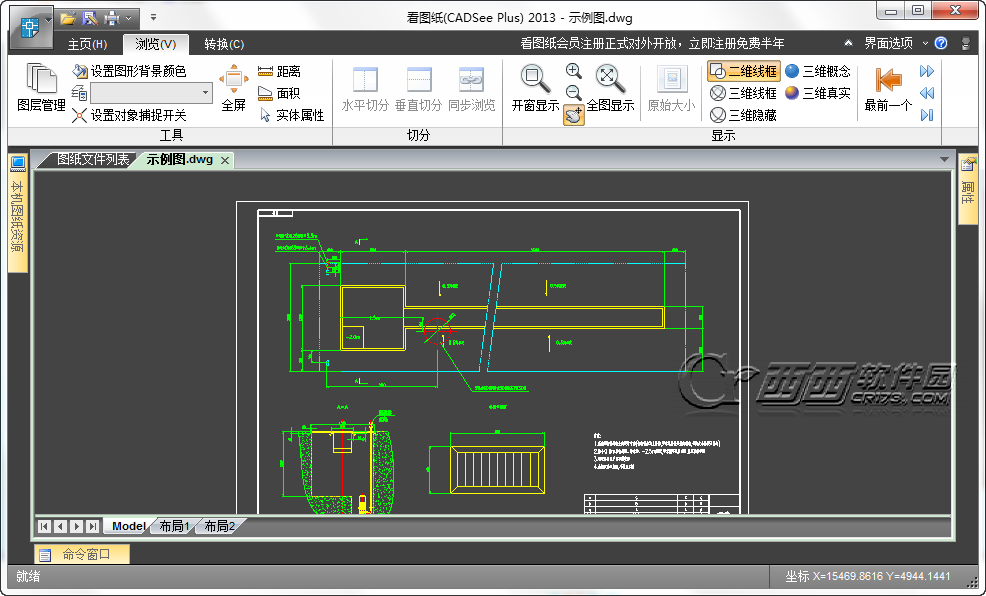Screen dimensions: 986x596
Task: Toggle 设置对象捕捉开关 object snap
Action: (129, 115)
